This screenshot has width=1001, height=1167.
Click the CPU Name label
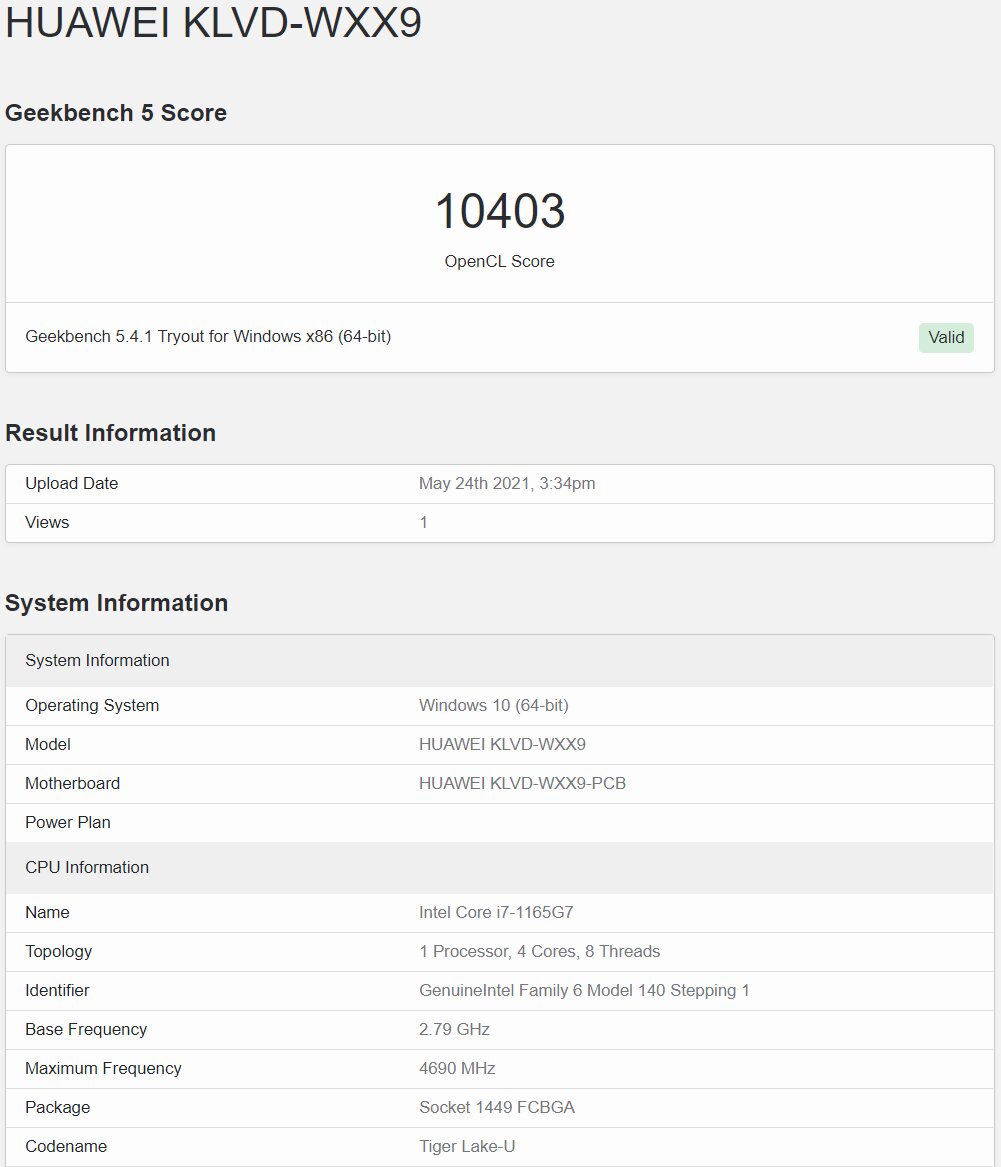coord(47,912)
